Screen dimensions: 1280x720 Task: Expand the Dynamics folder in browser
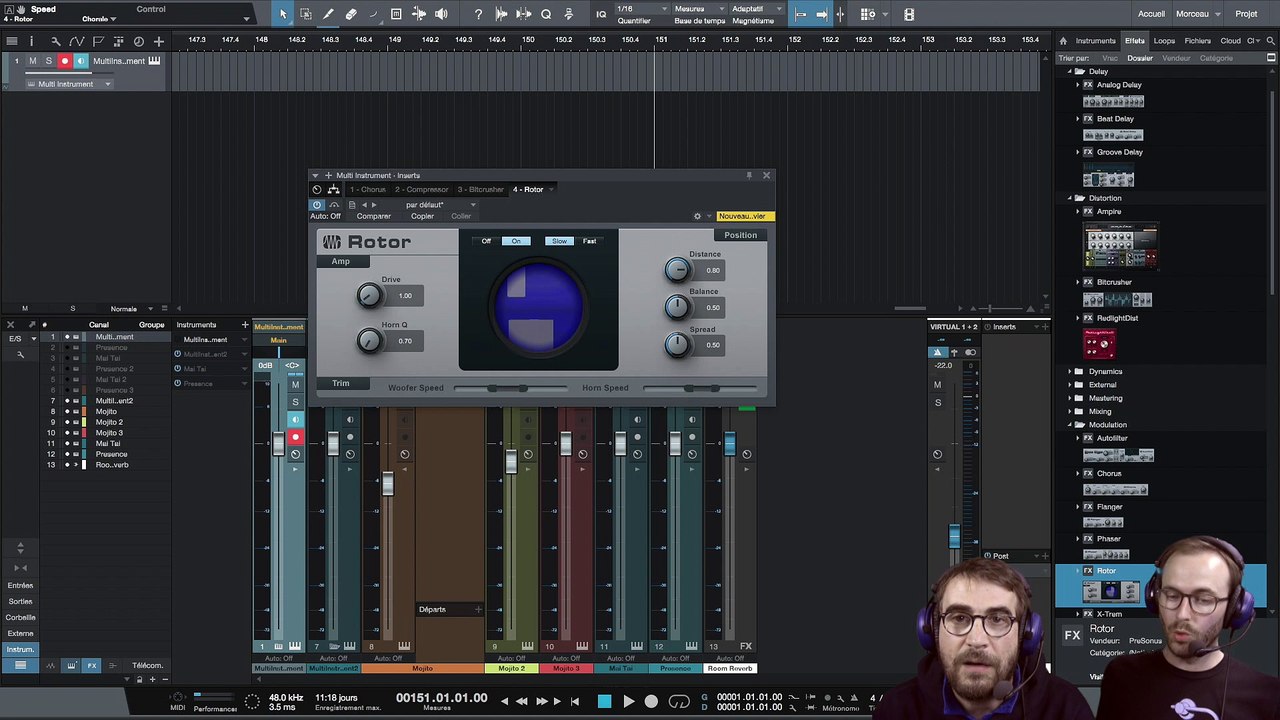pyautogui.click(x=1069, y=371)
